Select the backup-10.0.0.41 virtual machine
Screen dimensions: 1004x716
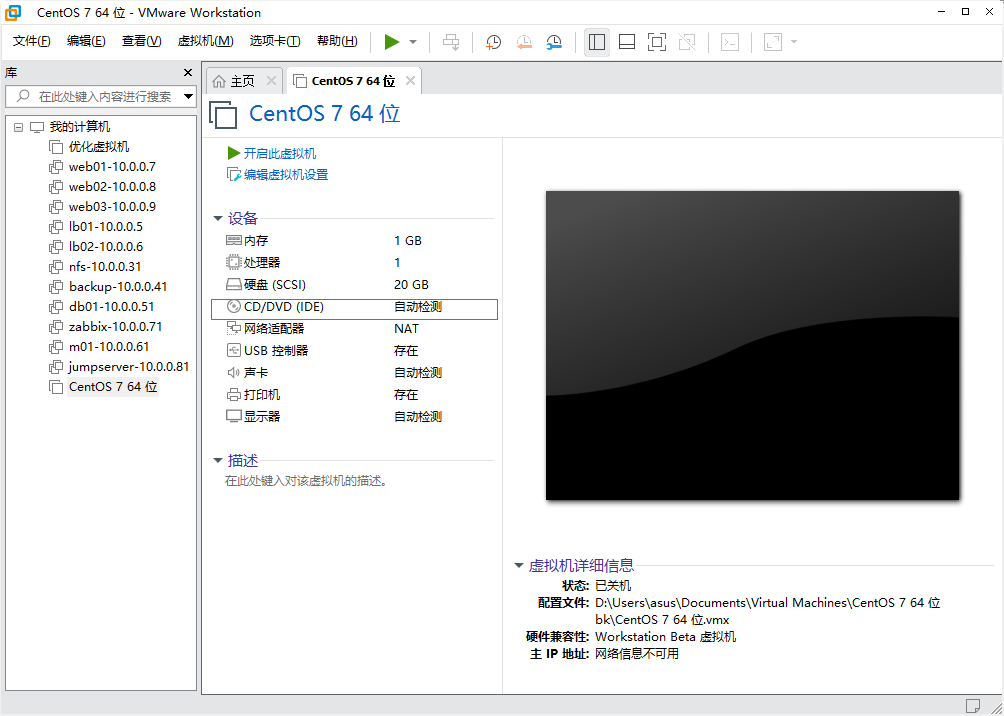point(118,286)
